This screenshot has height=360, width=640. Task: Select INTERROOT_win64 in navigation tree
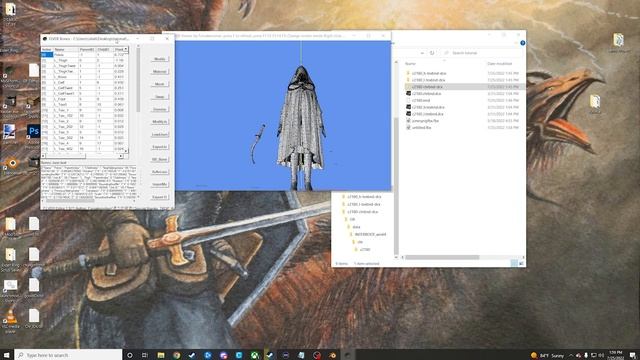pyautogui.click(x=370, y=235)
